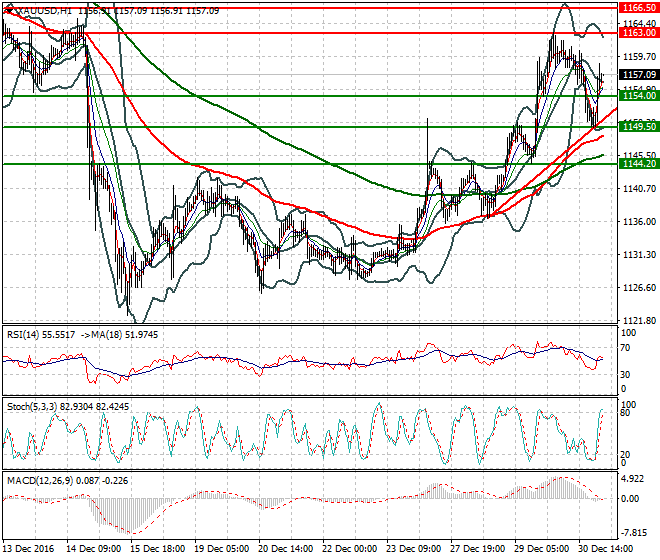This screenshot has height=560, width=660.
Task: Click the XAUUSD,H1 chart title triangle icon
Action: (x=8, y=11)
